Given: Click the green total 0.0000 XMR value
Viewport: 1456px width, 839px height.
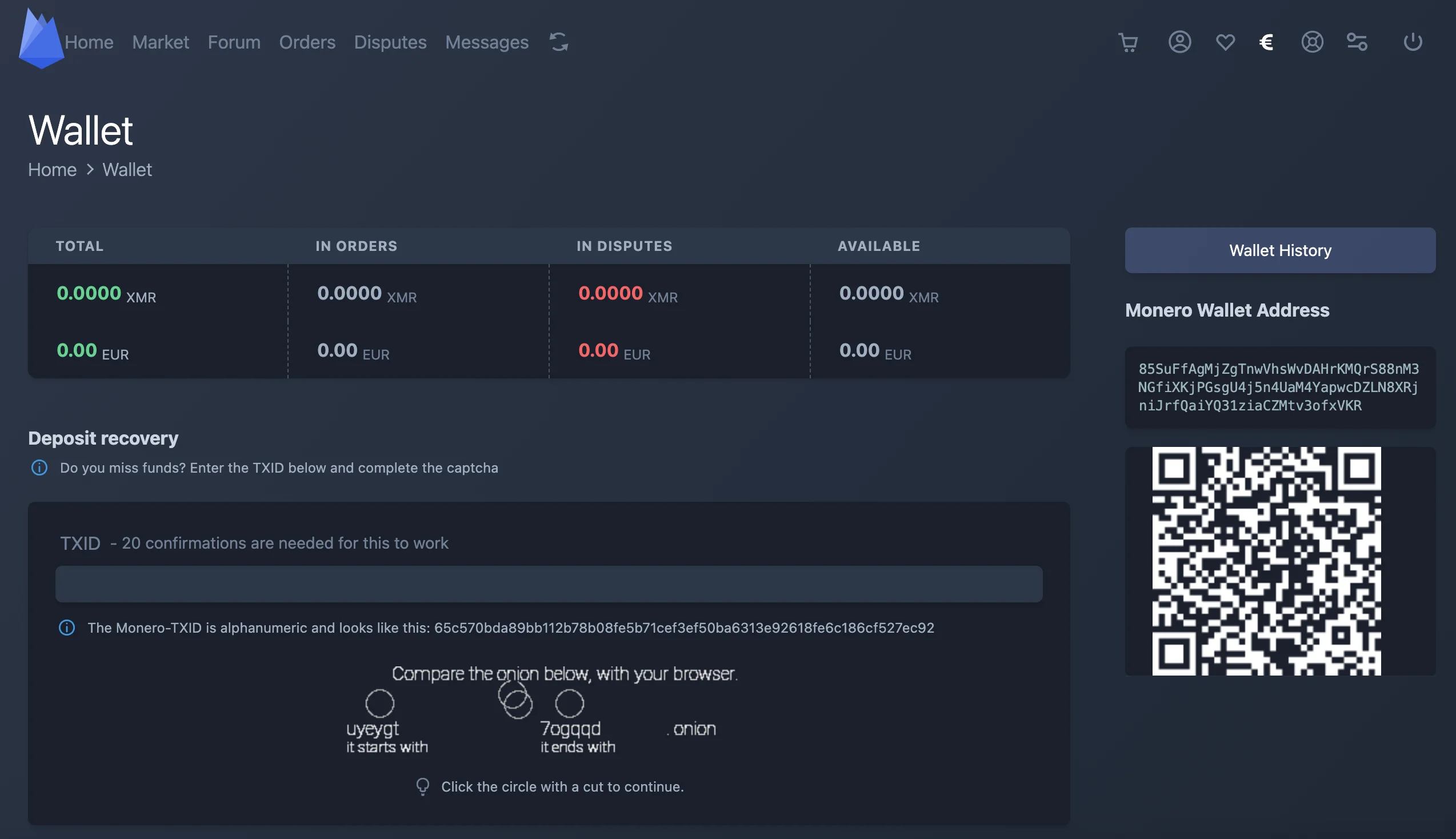Looking at the screenshot, I should click(x=106, y=294).
